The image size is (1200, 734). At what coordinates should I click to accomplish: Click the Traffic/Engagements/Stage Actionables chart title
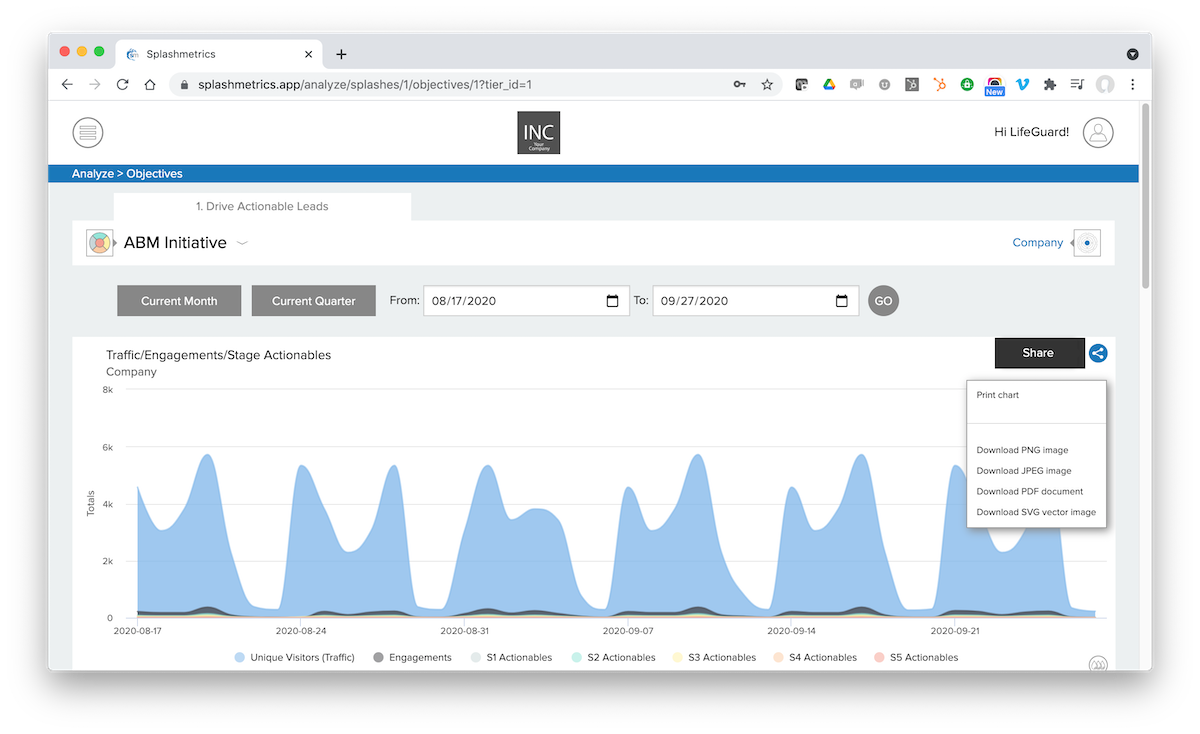coord(219,355)
